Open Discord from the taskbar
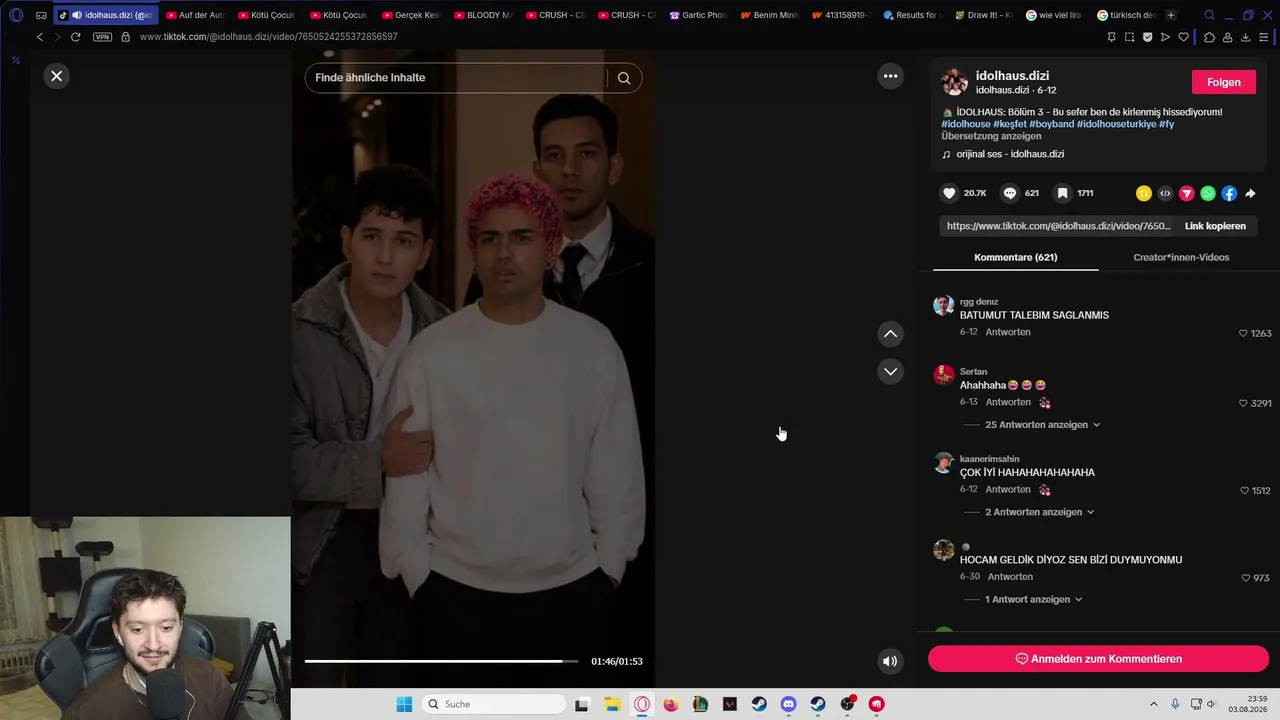The image size is (1280, 720). 788,704
